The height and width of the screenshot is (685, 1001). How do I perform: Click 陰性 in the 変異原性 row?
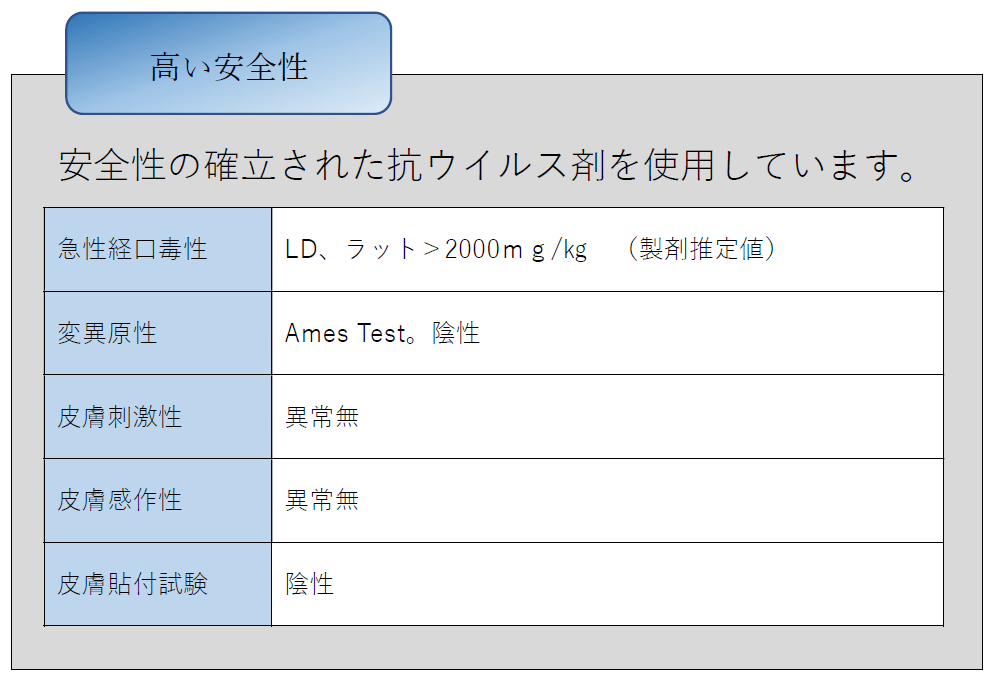click(456, 333)
